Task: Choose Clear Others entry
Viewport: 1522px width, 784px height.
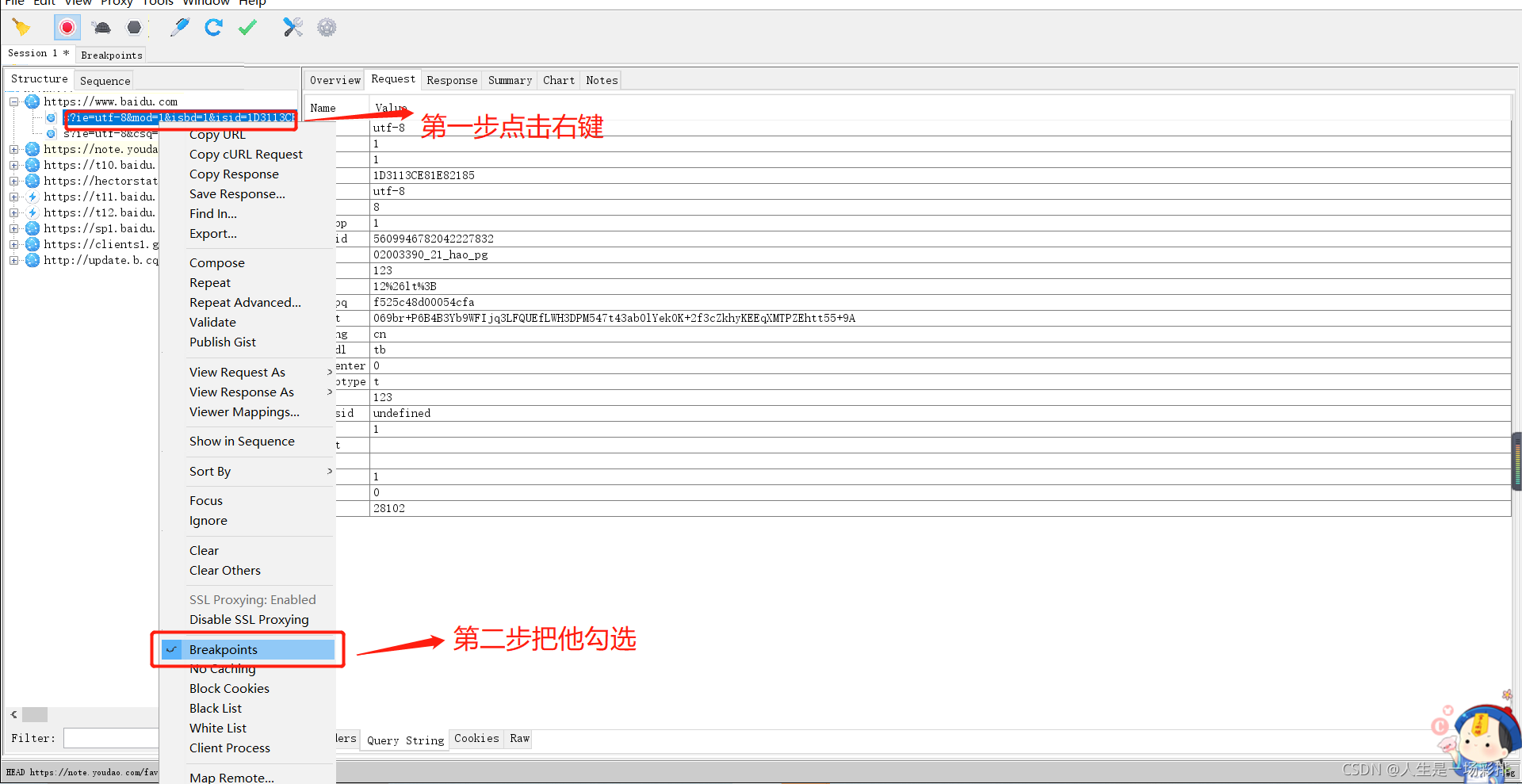Action: point(225,570)
